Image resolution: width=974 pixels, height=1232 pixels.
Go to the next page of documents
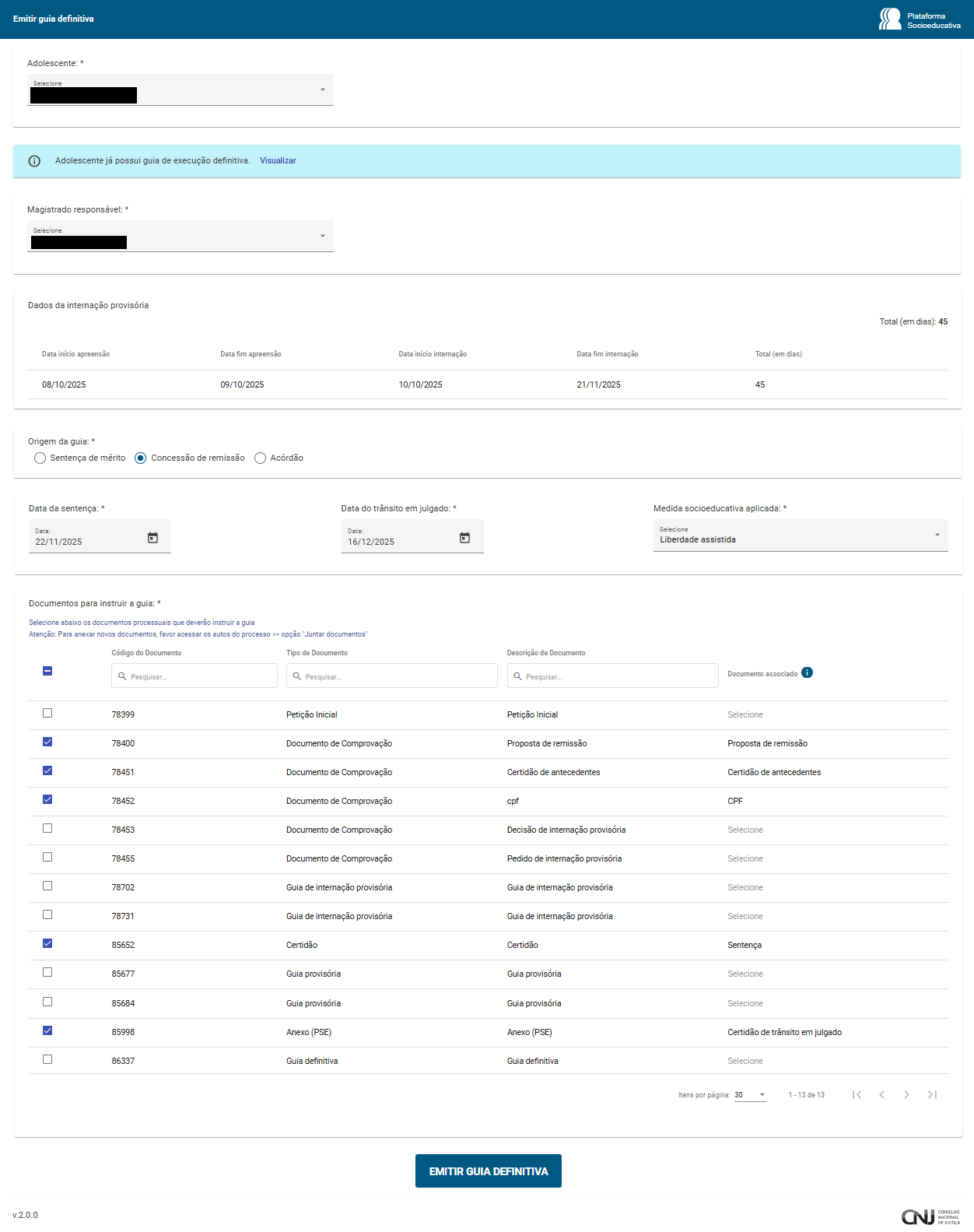pos(906,1095)
